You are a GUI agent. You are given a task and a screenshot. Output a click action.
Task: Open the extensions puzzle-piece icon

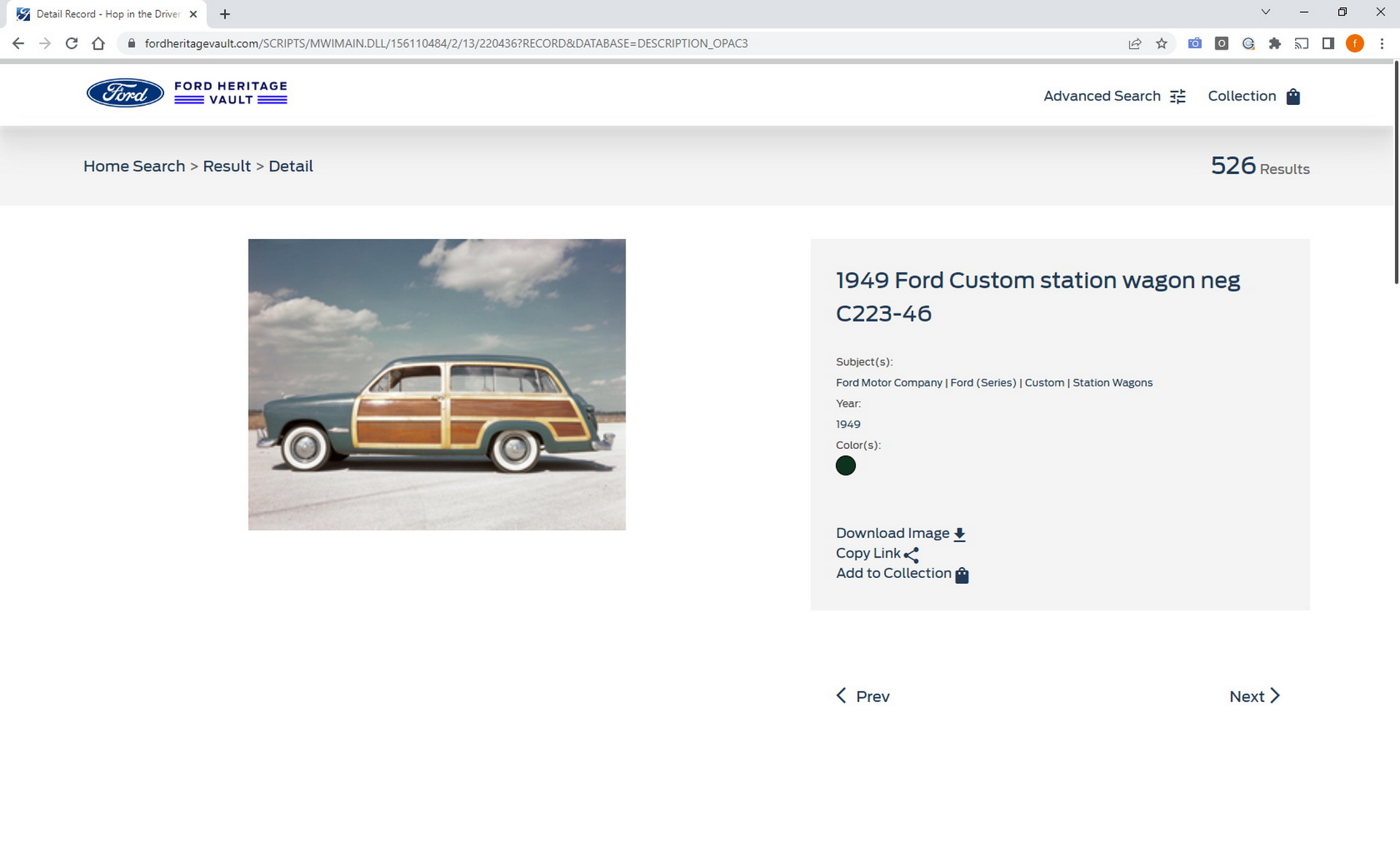point(1275,43)
